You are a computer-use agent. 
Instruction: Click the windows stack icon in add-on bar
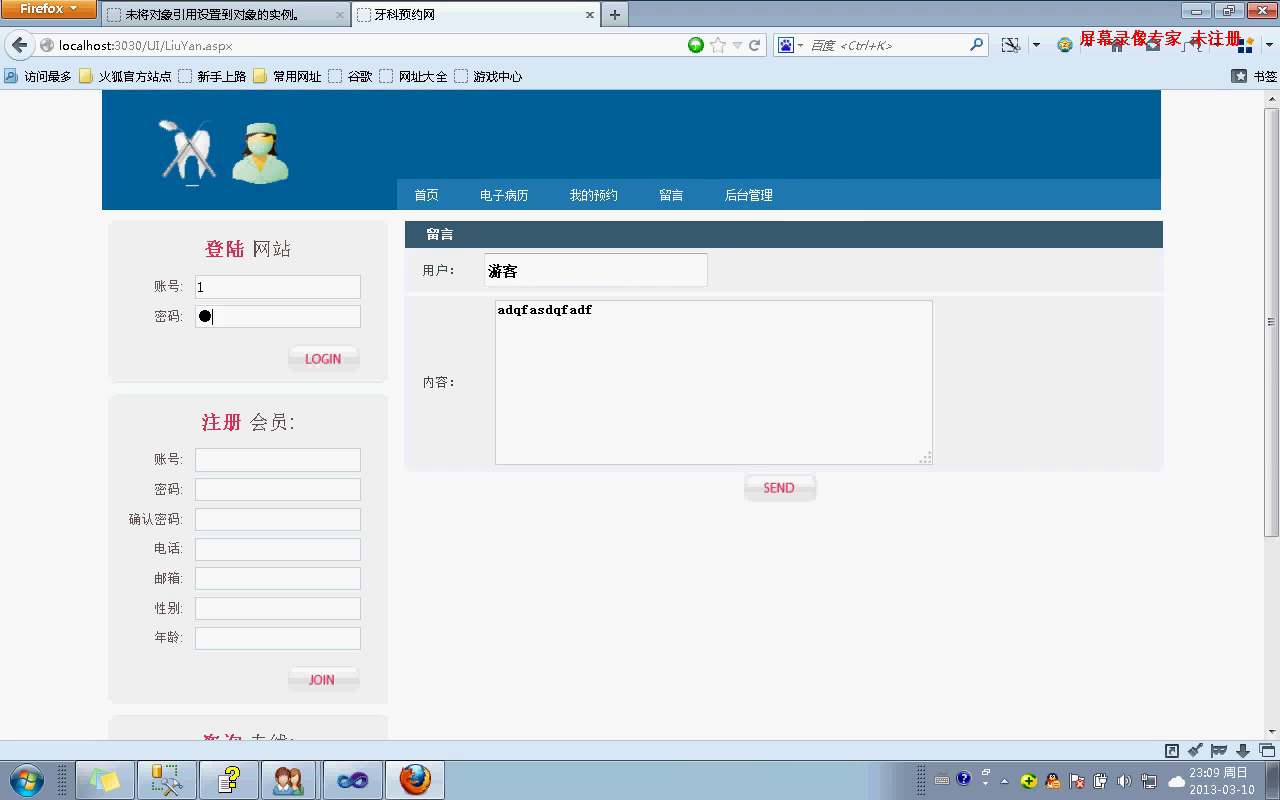coord(1267,750)
